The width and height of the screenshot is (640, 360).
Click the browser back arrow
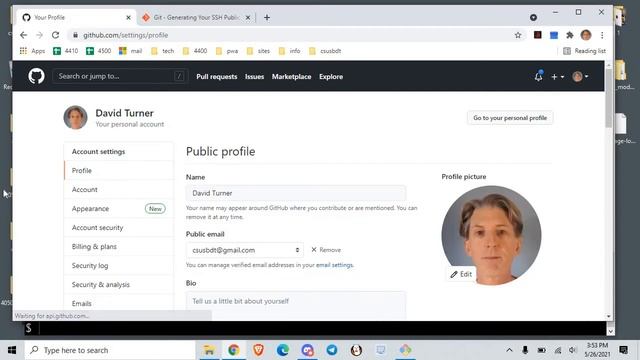pos(23,35)
